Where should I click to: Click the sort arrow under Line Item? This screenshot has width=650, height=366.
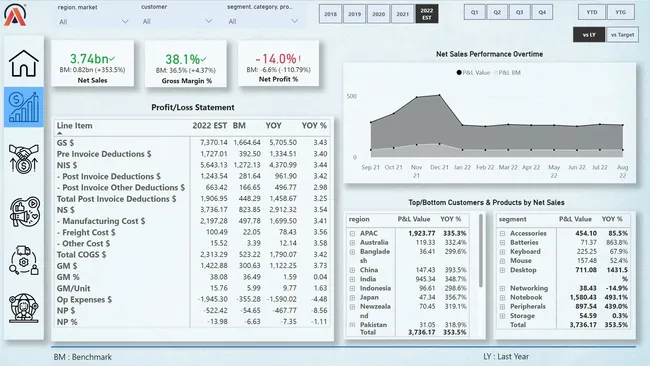pos(60,133)
